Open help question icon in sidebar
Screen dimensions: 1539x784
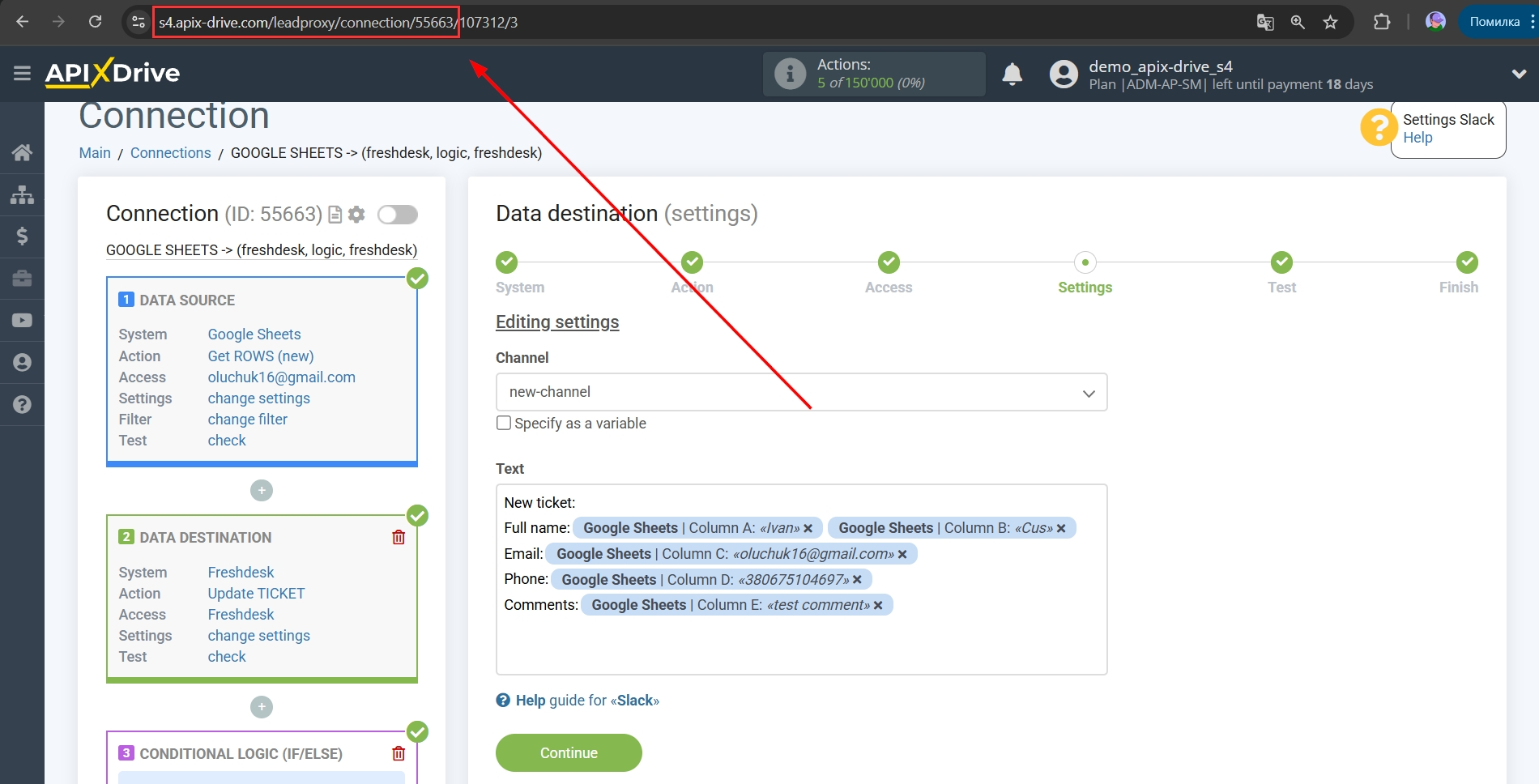point(22,405)
